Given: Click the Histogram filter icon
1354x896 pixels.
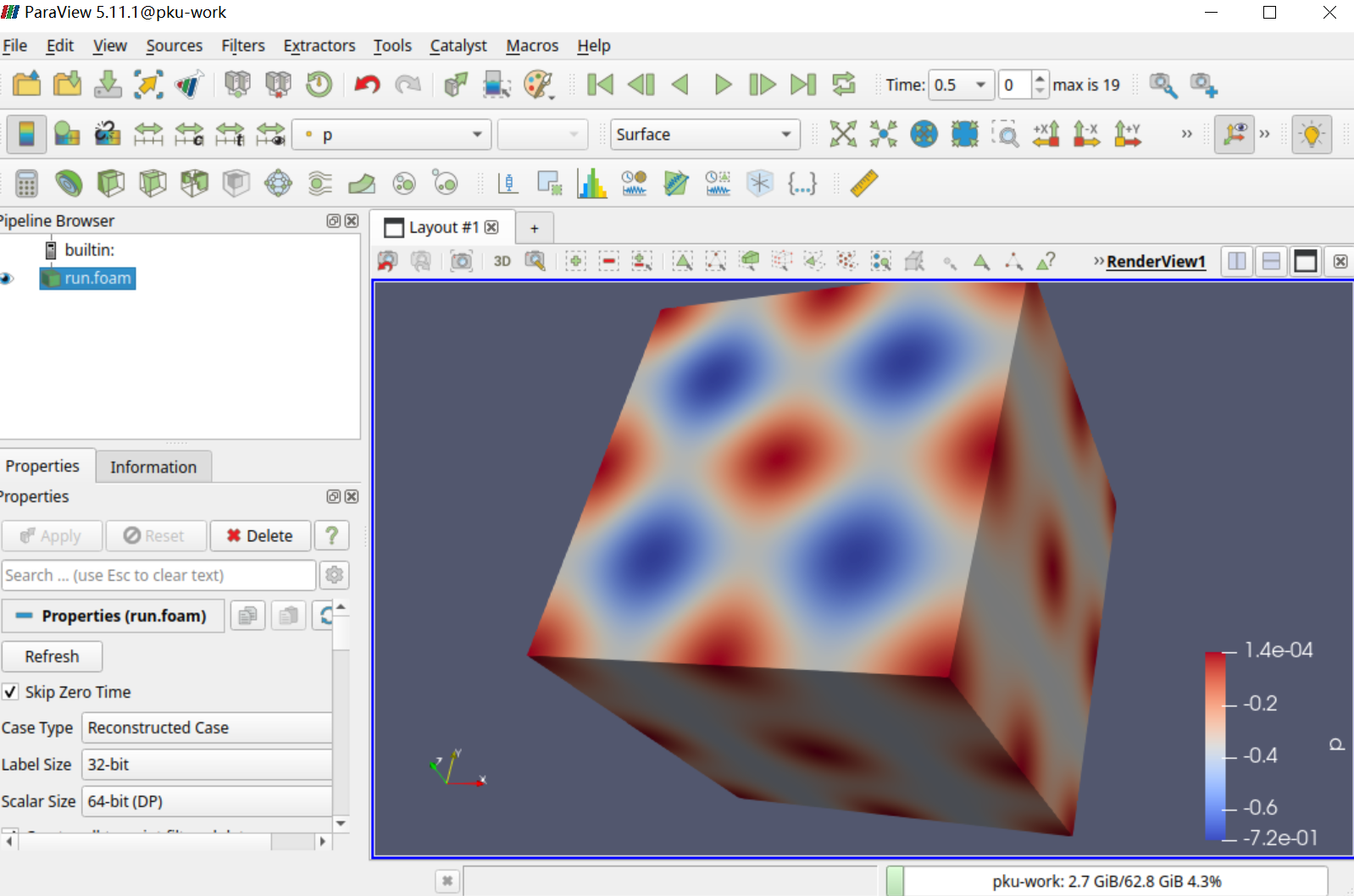Looking at the screenshot, I should tap(592, 183).
